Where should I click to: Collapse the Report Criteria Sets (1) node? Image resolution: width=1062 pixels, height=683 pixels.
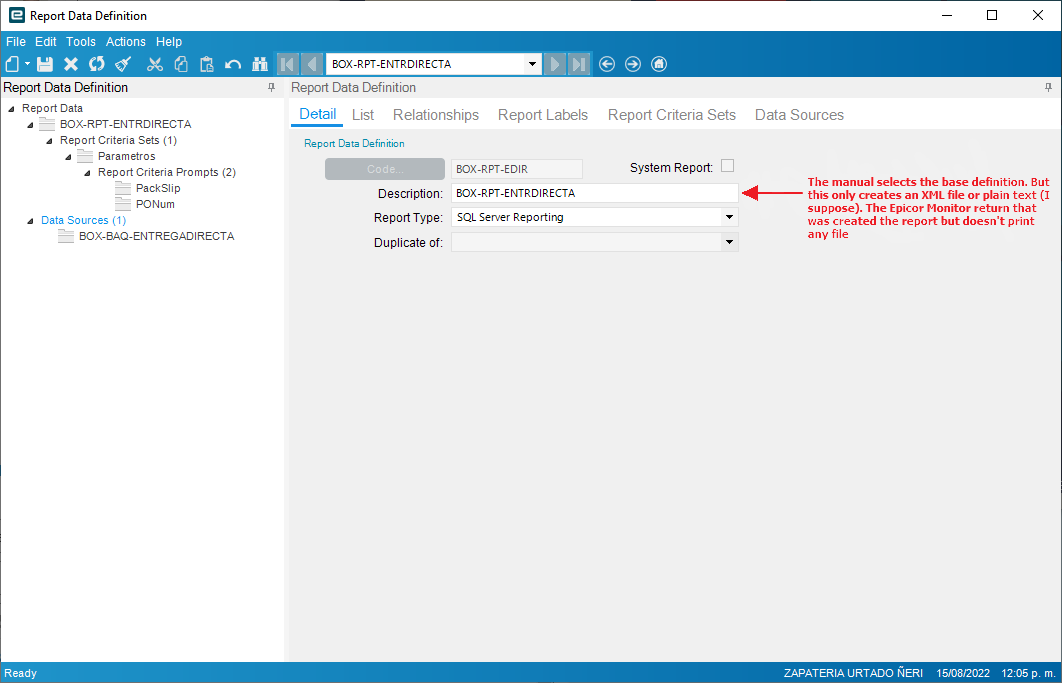pyautogui.click(x=49, y=141)
